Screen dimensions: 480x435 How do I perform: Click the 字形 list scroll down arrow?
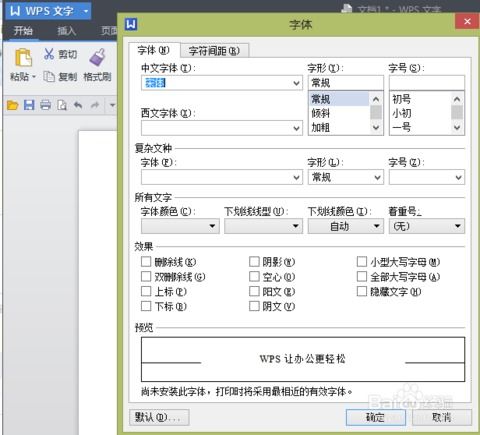point(376,127)
